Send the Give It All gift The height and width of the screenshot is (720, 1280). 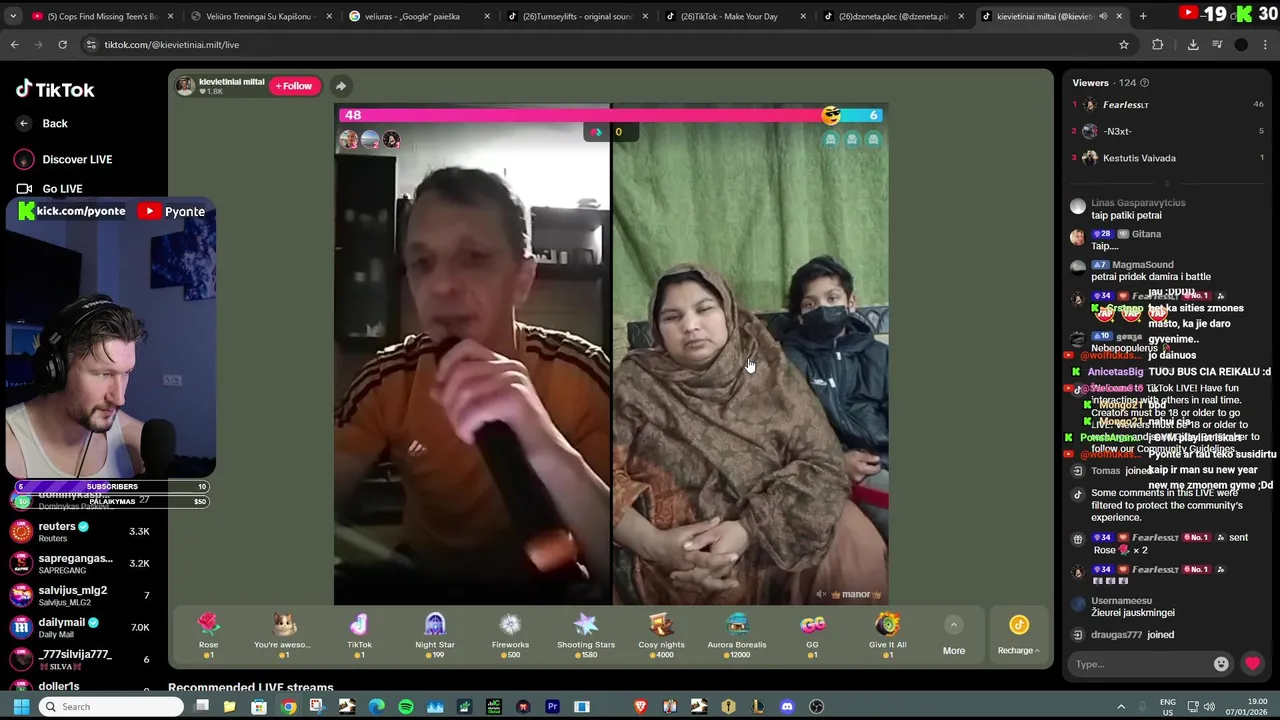click(887, 634)
